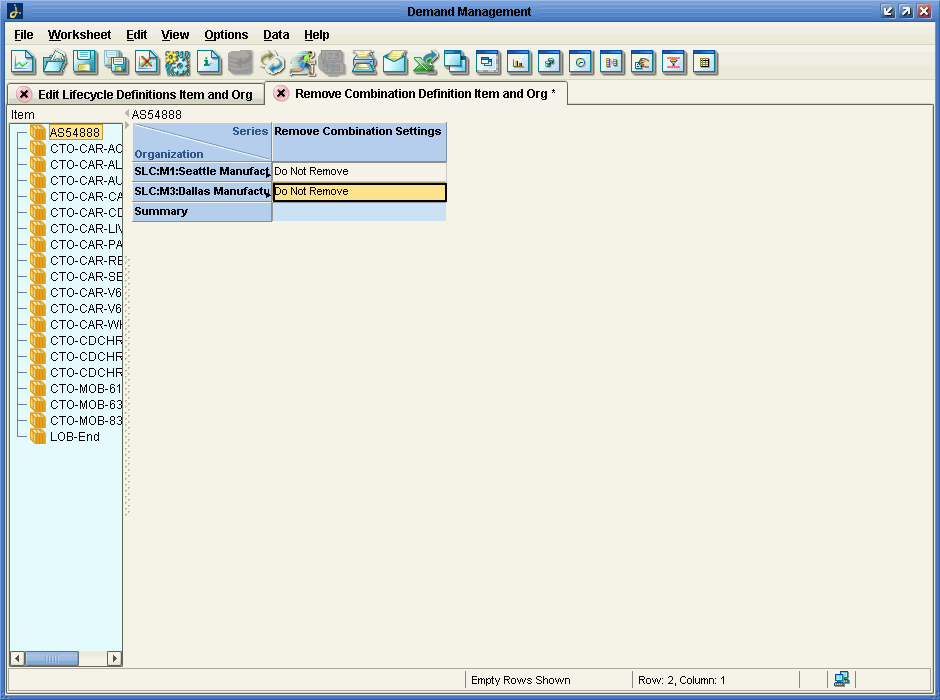Click the cascading windows icon
Screen dimensions: 940x700
(x=456, y=62)
